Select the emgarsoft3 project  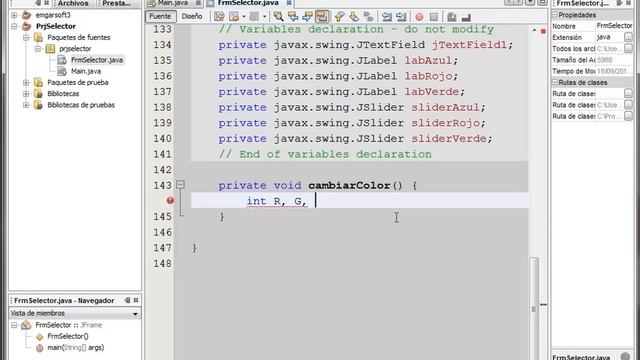(x=53, y=15)
